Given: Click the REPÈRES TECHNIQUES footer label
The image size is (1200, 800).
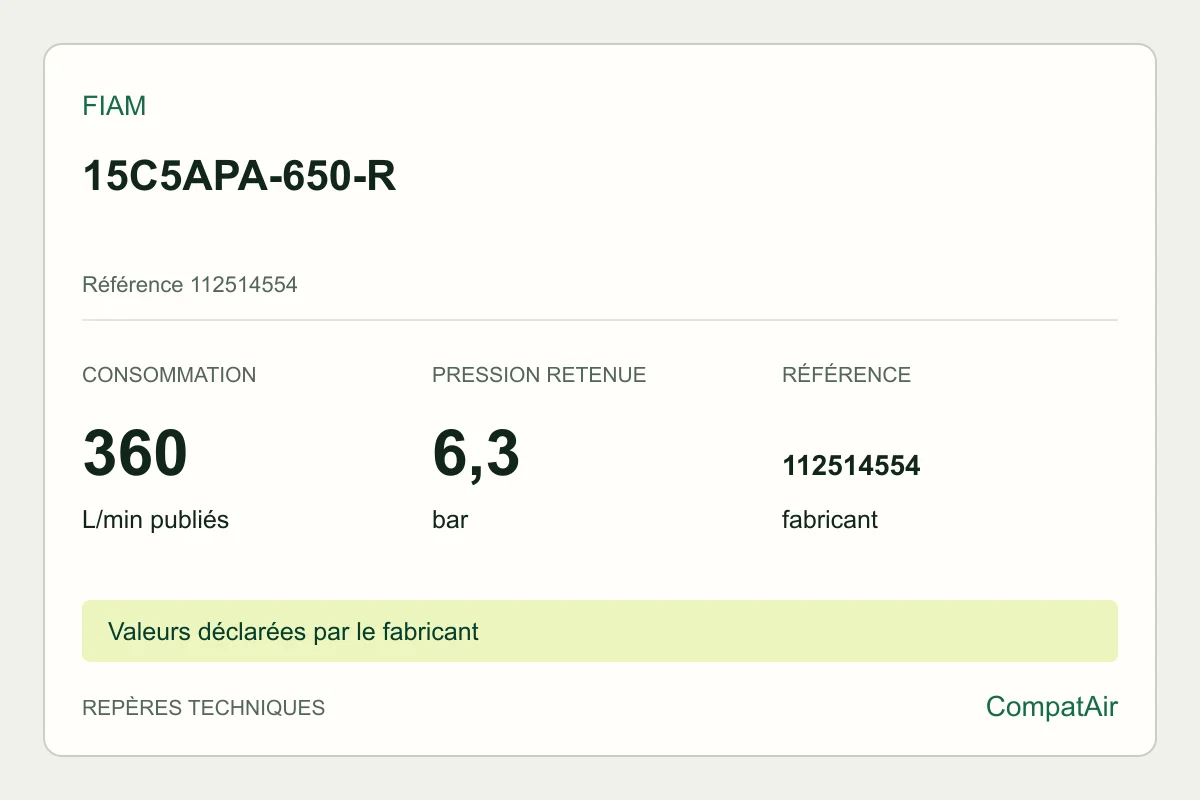Looking at the screenshot, I should pos(203,708).
